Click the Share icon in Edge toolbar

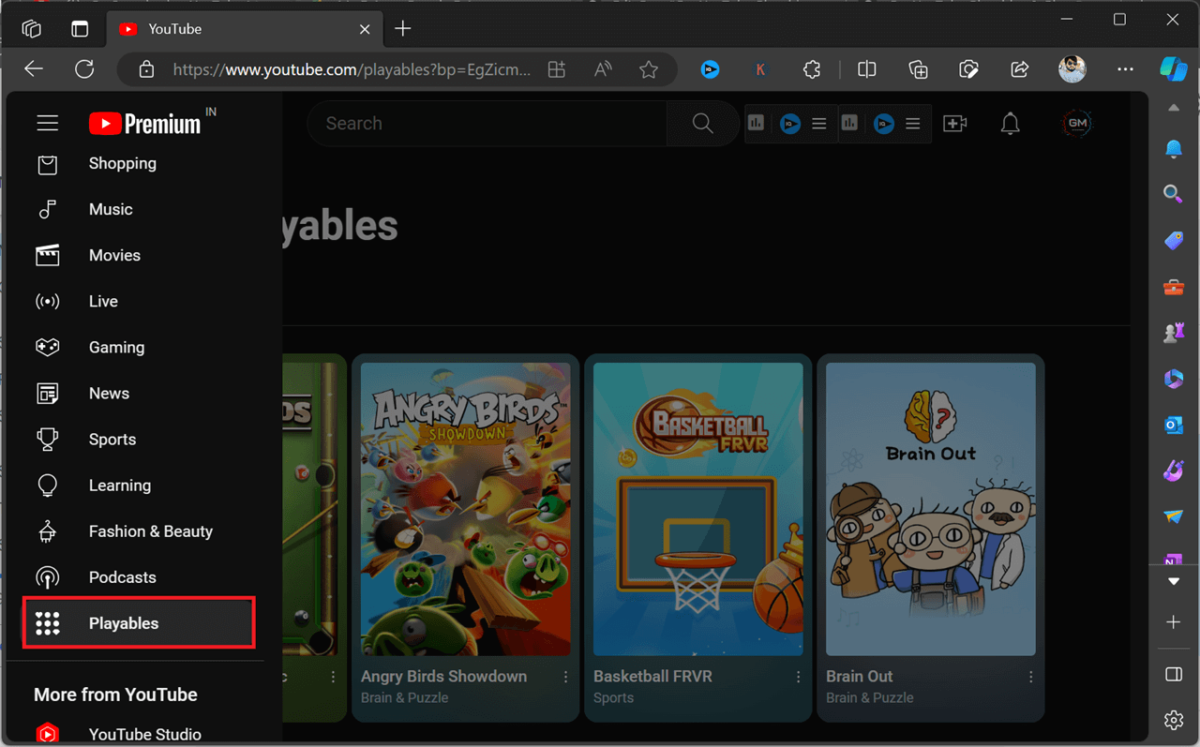click(1020, 69)
